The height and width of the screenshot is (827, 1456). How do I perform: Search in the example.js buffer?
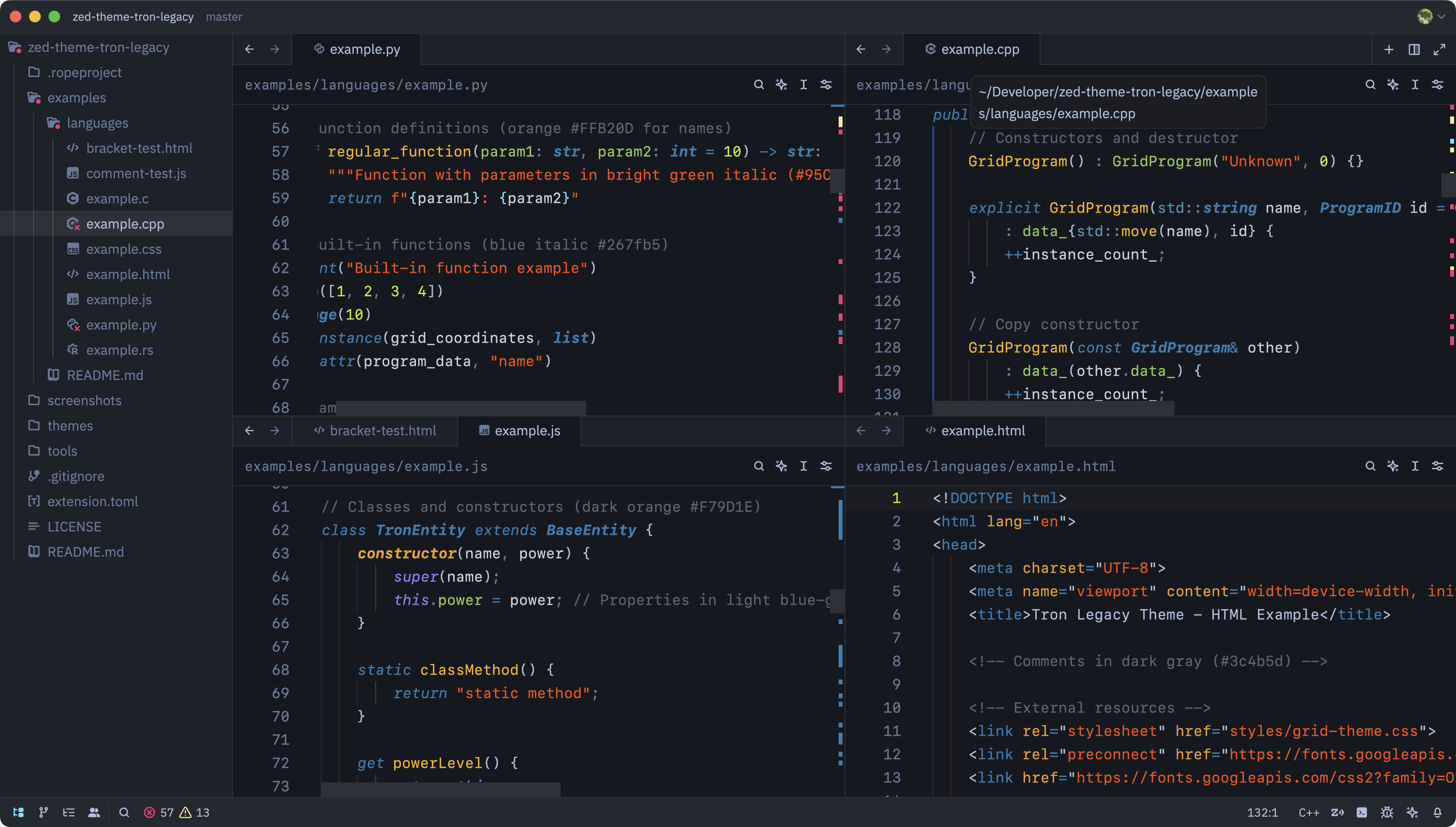tap(759, 466)
